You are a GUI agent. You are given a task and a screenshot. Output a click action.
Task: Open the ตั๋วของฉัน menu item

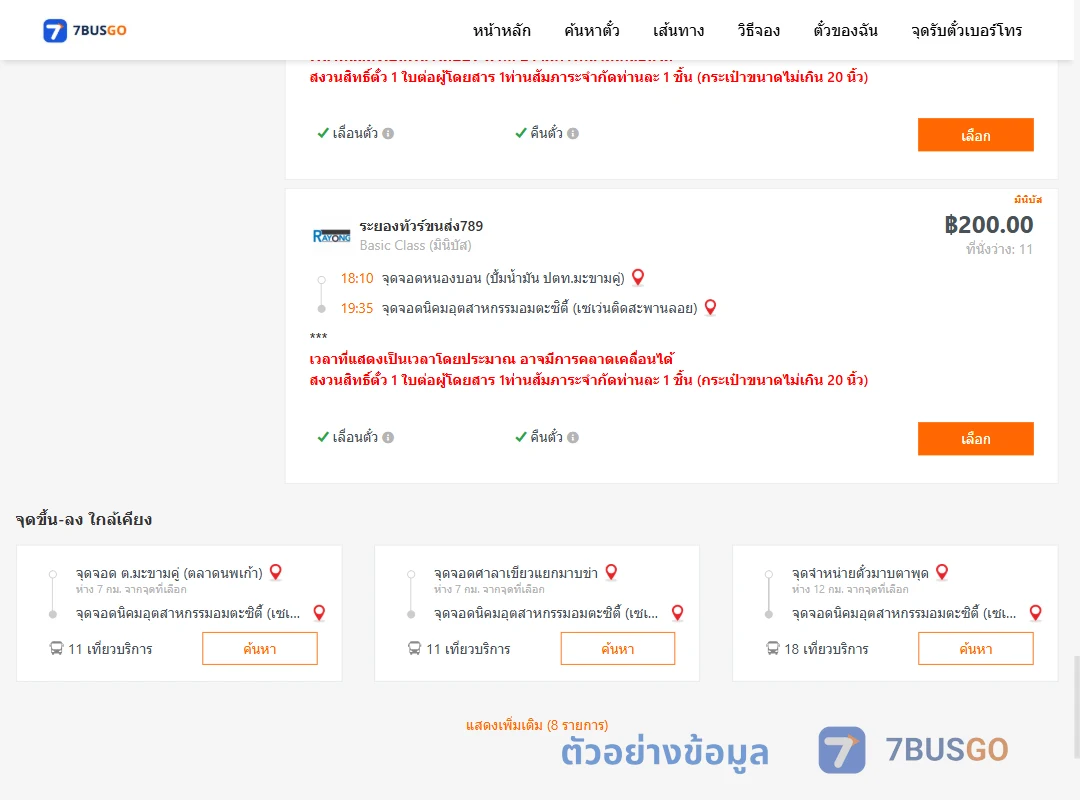point(845,30)
